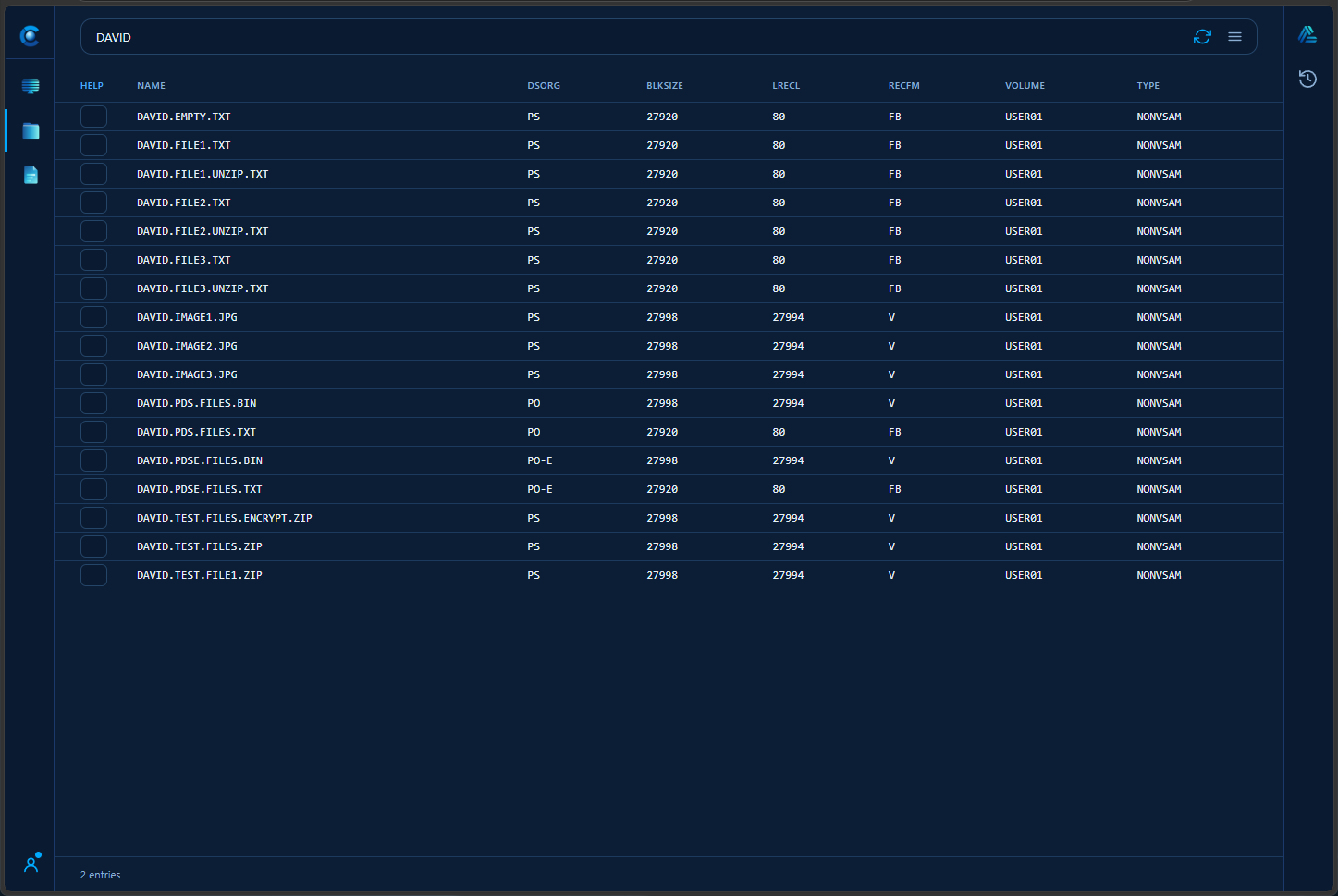Viewport: 1338px width, 896px height.
Task: Click the top-right brand logo icon
Action: (x=1307, y=34)
